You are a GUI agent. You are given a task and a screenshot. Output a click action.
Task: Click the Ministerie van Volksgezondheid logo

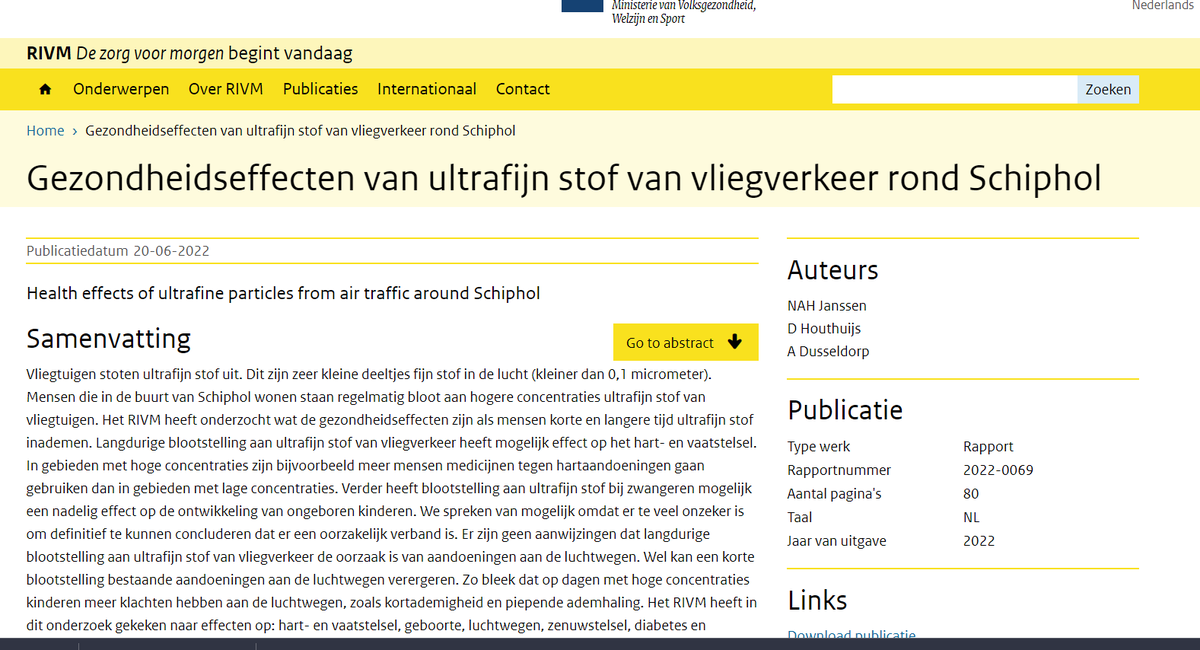click(660, 10)
